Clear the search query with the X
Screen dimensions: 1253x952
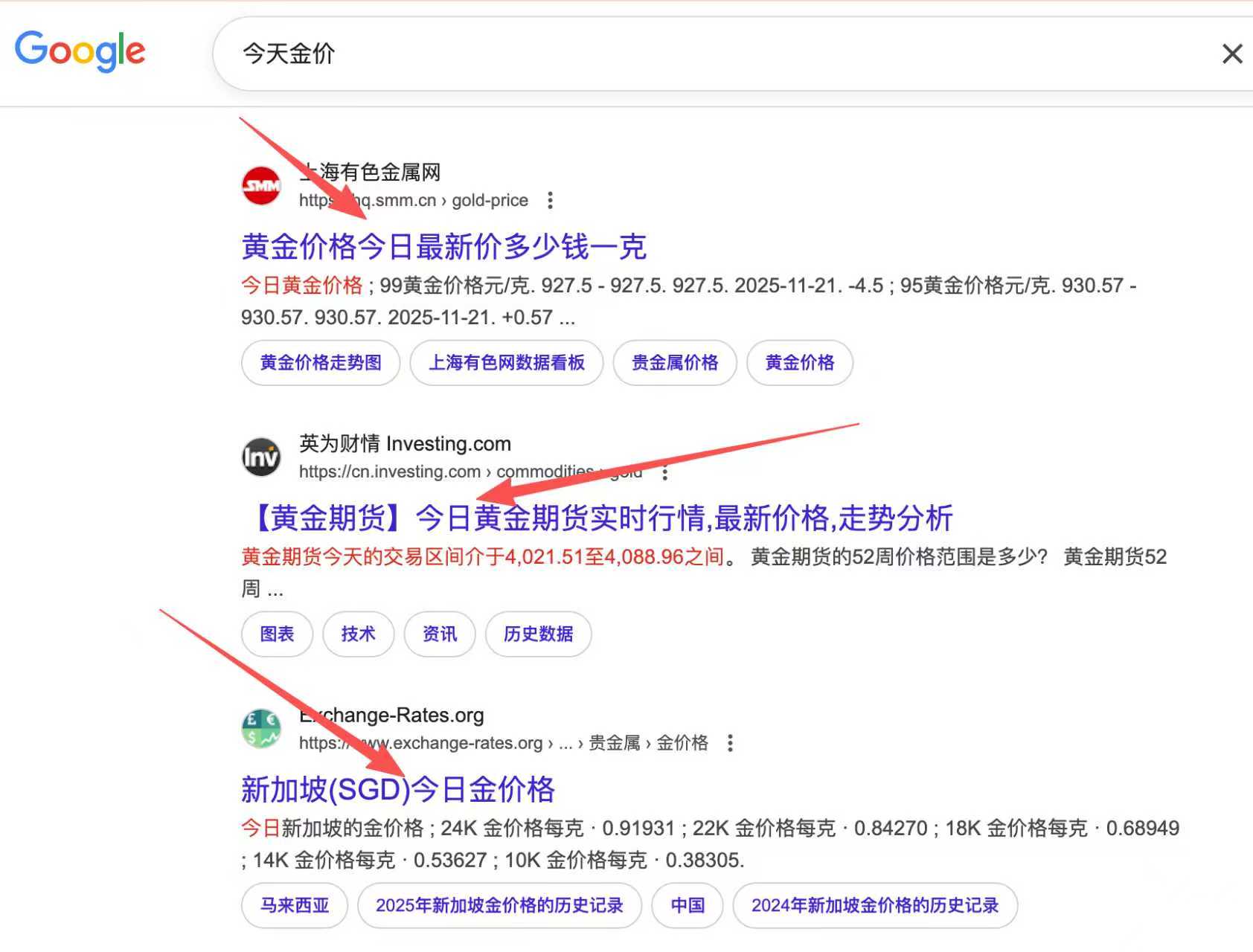click(1232, 54)
